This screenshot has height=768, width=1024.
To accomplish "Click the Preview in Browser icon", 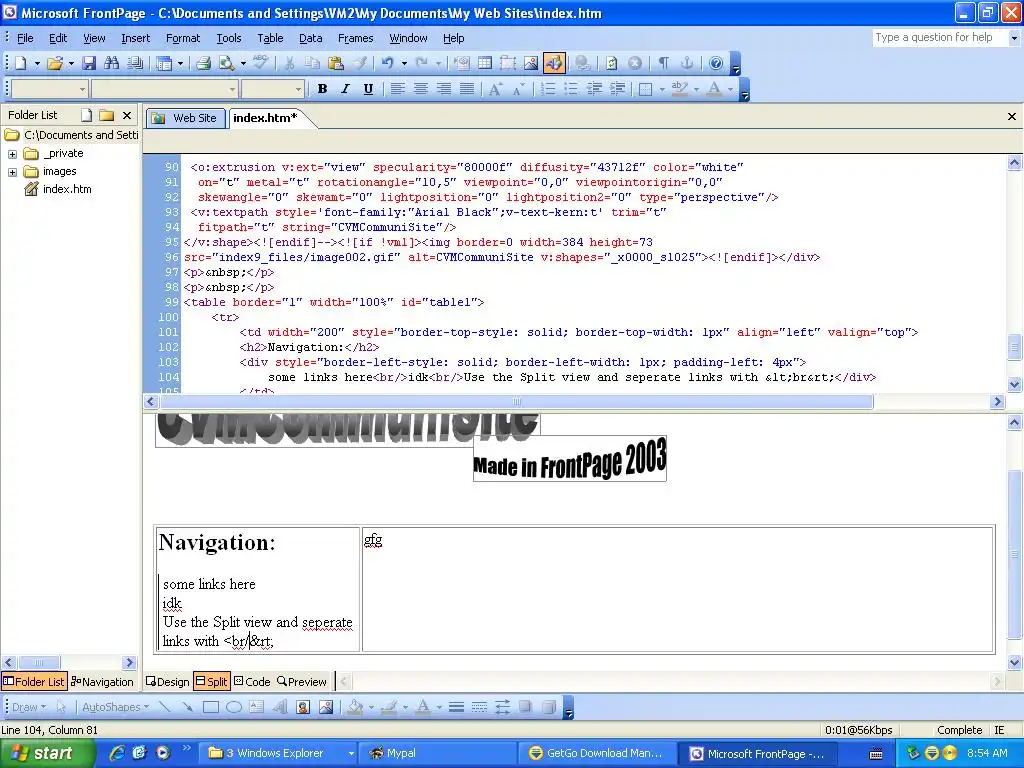I will (x=227, y=63).
